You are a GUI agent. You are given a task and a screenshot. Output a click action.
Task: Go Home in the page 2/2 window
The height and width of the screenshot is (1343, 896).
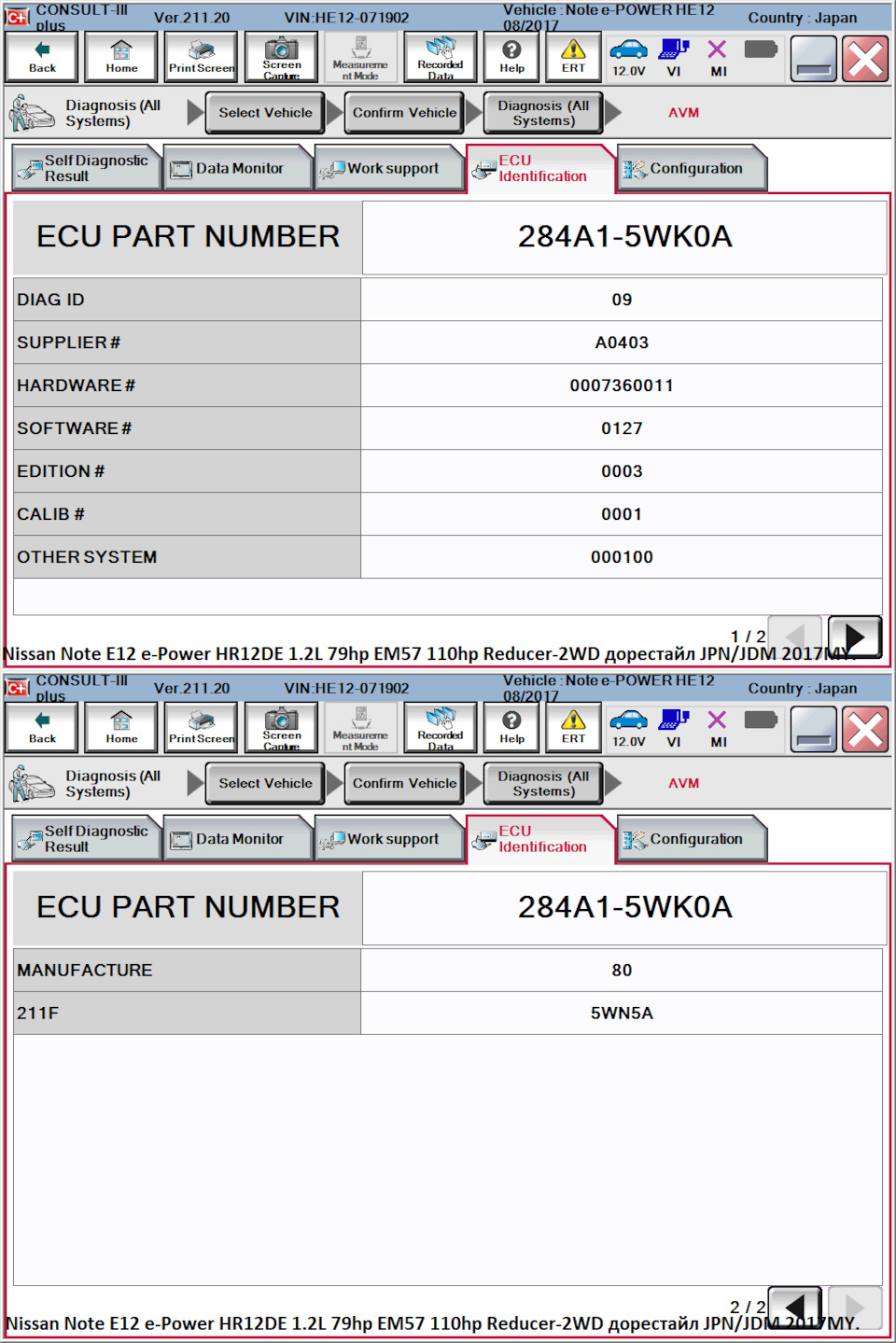tap(121, 728)
